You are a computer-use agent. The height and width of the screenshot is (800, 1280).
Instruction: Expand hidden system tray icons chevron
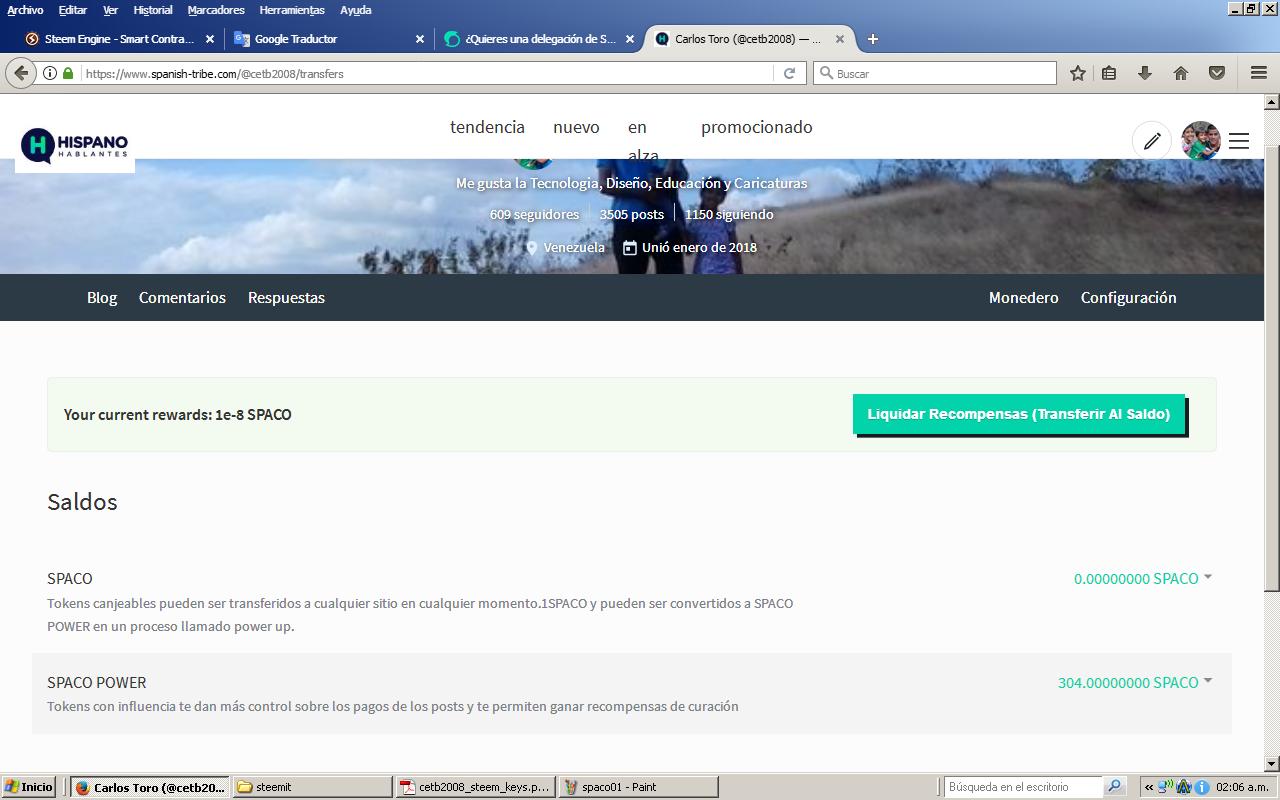click(x=1149, y=787)
